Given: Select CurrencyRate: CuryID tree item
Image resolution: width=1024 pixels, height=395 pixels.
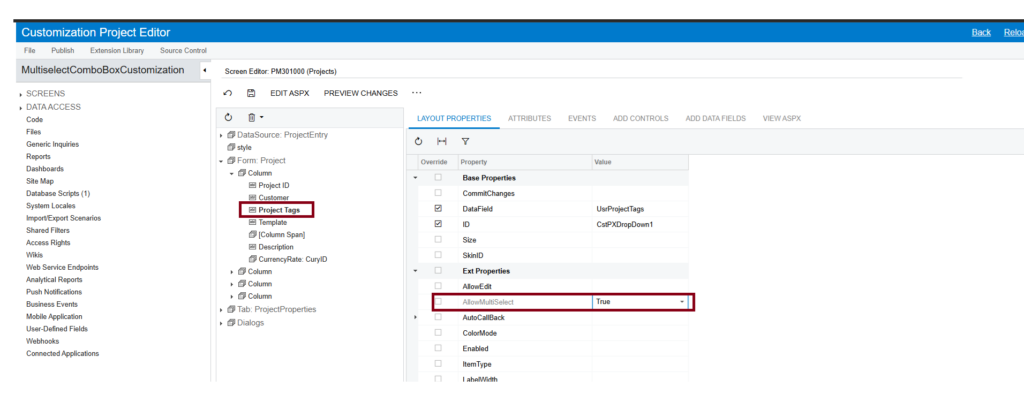Looking at the screenshot, I should pos(293,259).
